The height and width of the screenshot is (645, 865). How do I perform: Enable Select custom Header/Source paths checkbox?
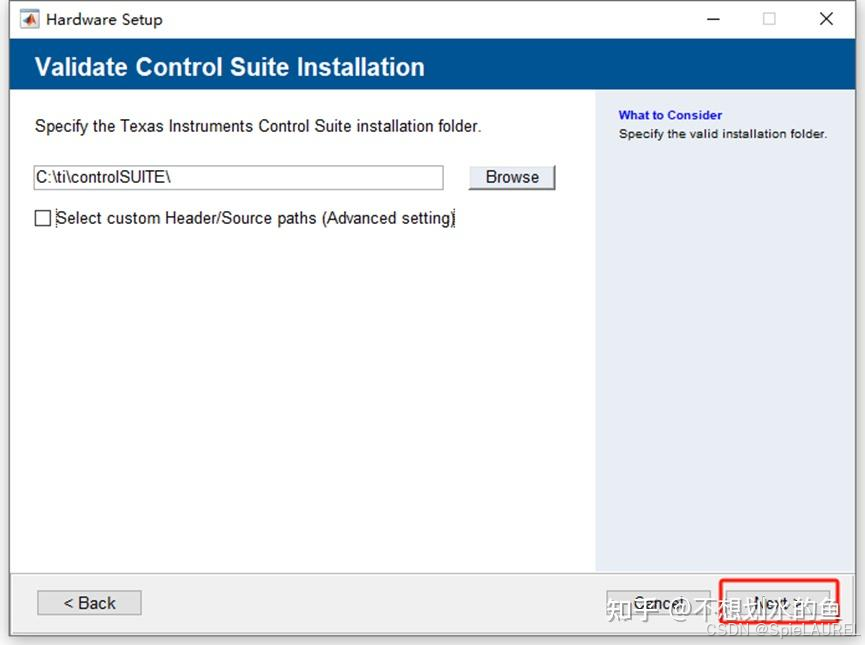pyautogui.click(x=43, y=218)
